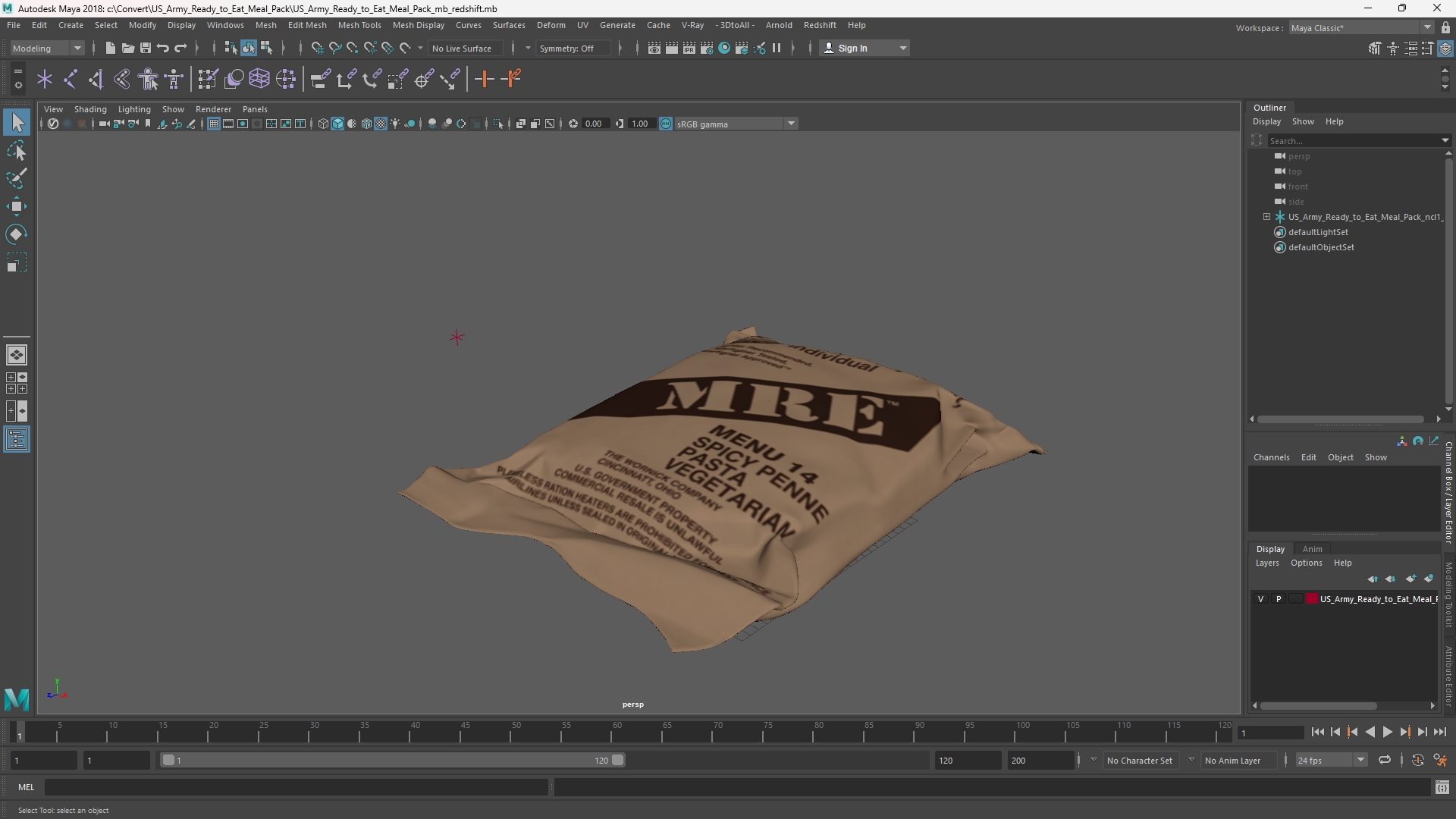This screenshot has width=1456, height=819.
Task: Click the MEL command language button
Action: (x=27, y=787)
